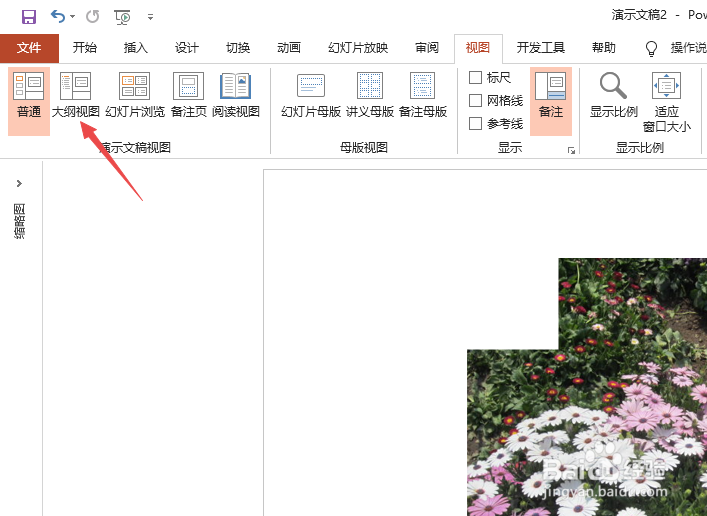
Task: Click the Redo/Repeat icon
Action: pos(92,17)
